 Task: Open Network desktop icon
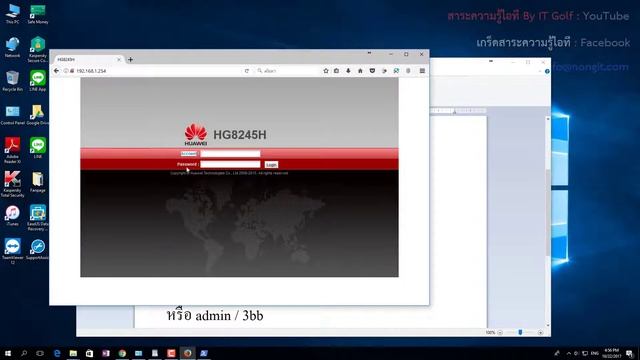click(x=12, y=47)
